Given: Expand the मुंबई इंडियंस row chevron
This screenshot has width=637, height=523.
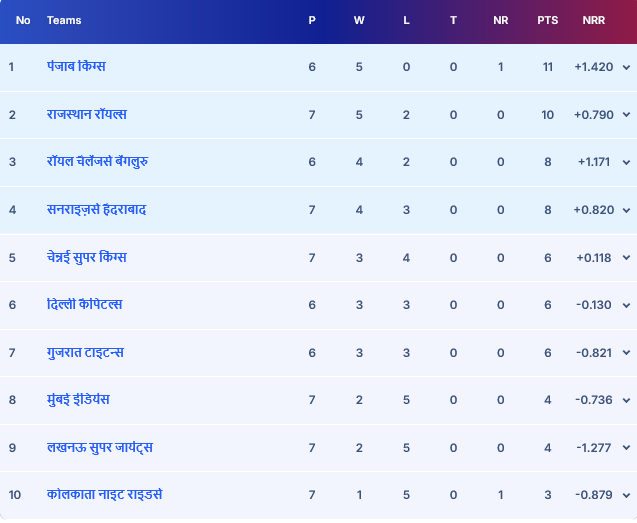Looking at the screenshot, I should (626, 400).
